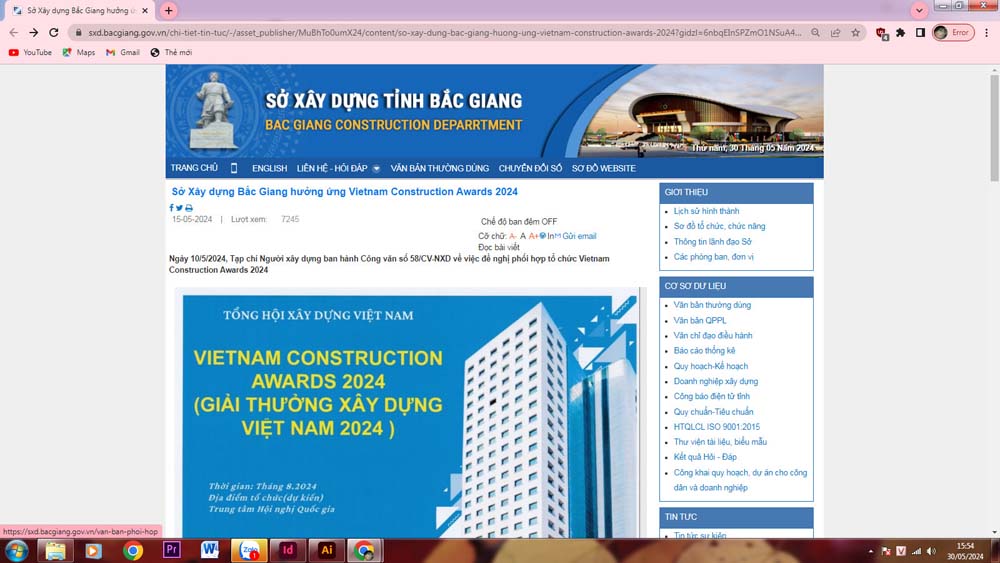
Task: Click the address bar URL field
Action: [445, 33]
